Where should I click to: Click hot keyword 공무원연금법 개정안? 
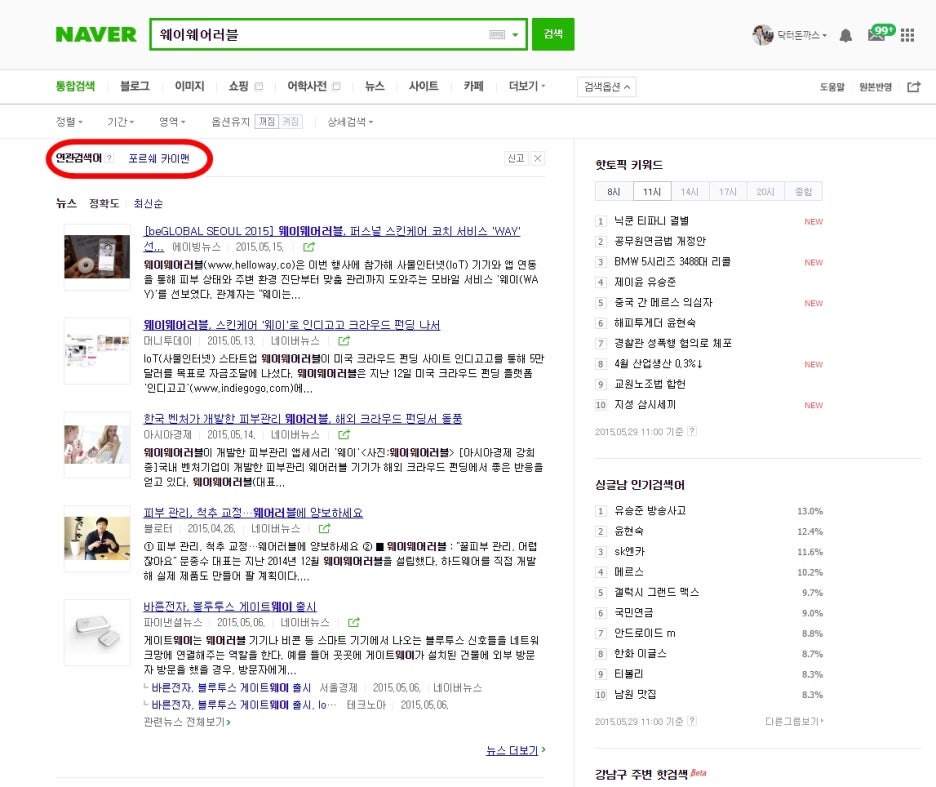660,241
